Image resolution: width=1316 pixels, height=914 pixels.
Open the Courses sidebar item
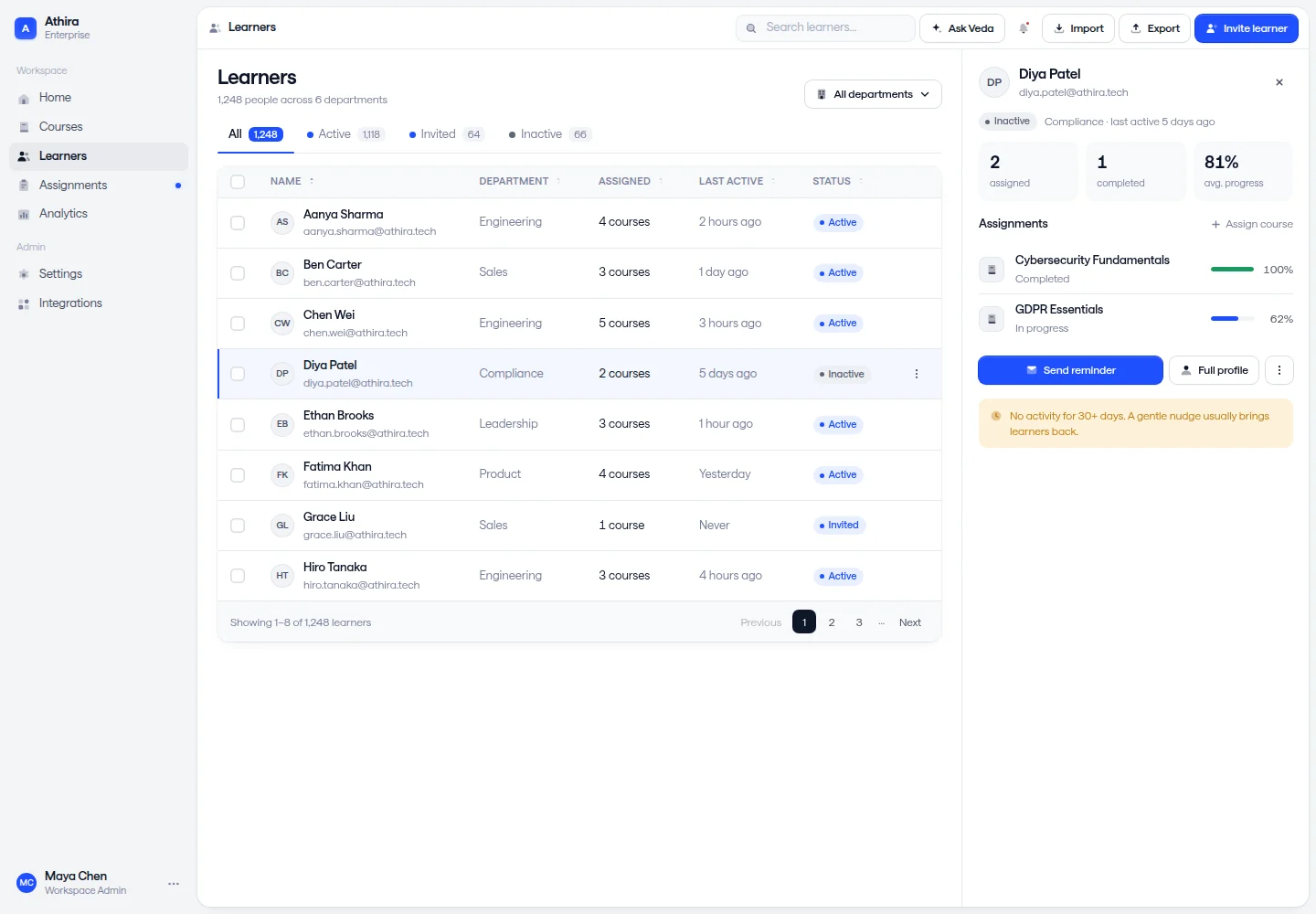pos(99,127)
